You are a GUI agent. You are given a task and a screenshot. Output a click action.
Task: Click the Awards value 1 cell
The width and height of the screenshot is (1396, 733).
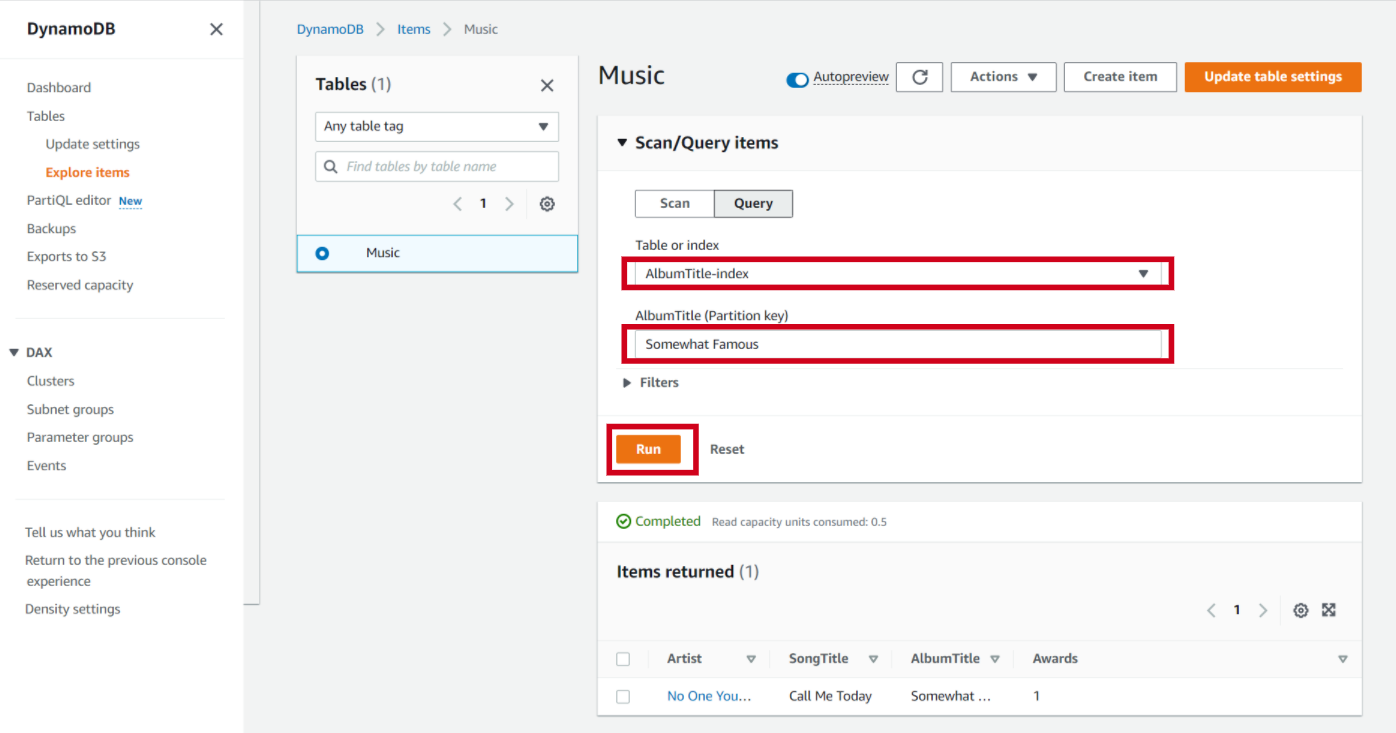1037,697
